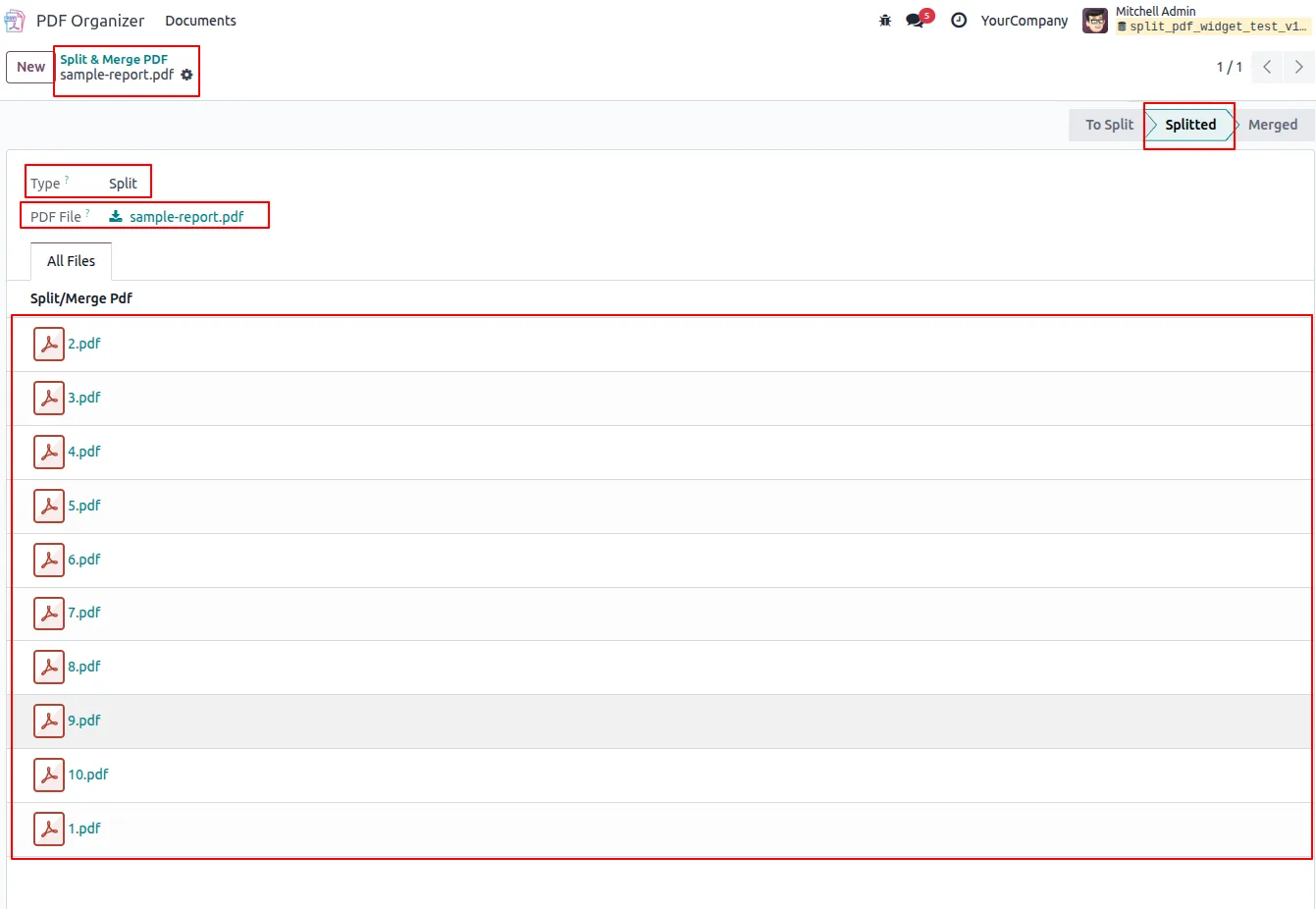Open 7.pdf file link

84,613
